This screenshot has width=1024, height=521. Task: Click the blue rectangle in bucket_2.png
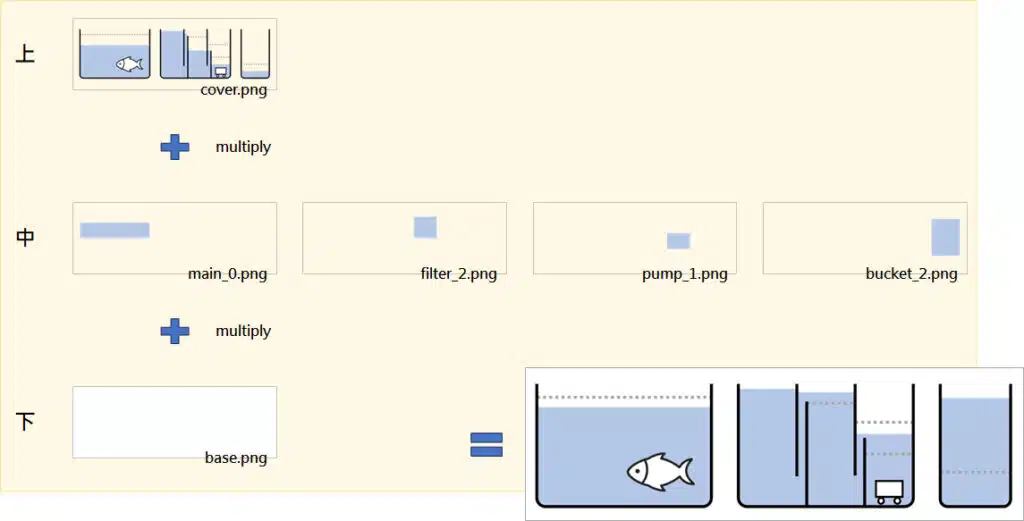[x=945, y=237]
